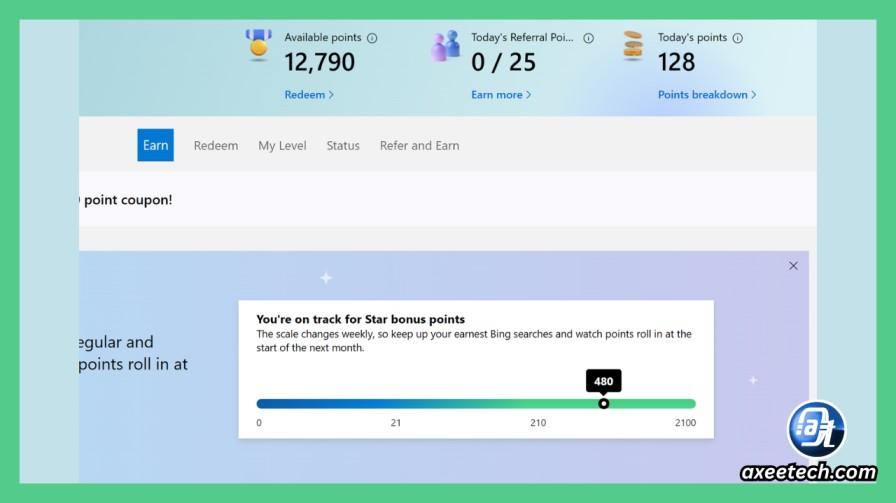This screenshot has height=503, width=896.
Task: Click the 128 today's points value
Action: click(x=677, y=62)
